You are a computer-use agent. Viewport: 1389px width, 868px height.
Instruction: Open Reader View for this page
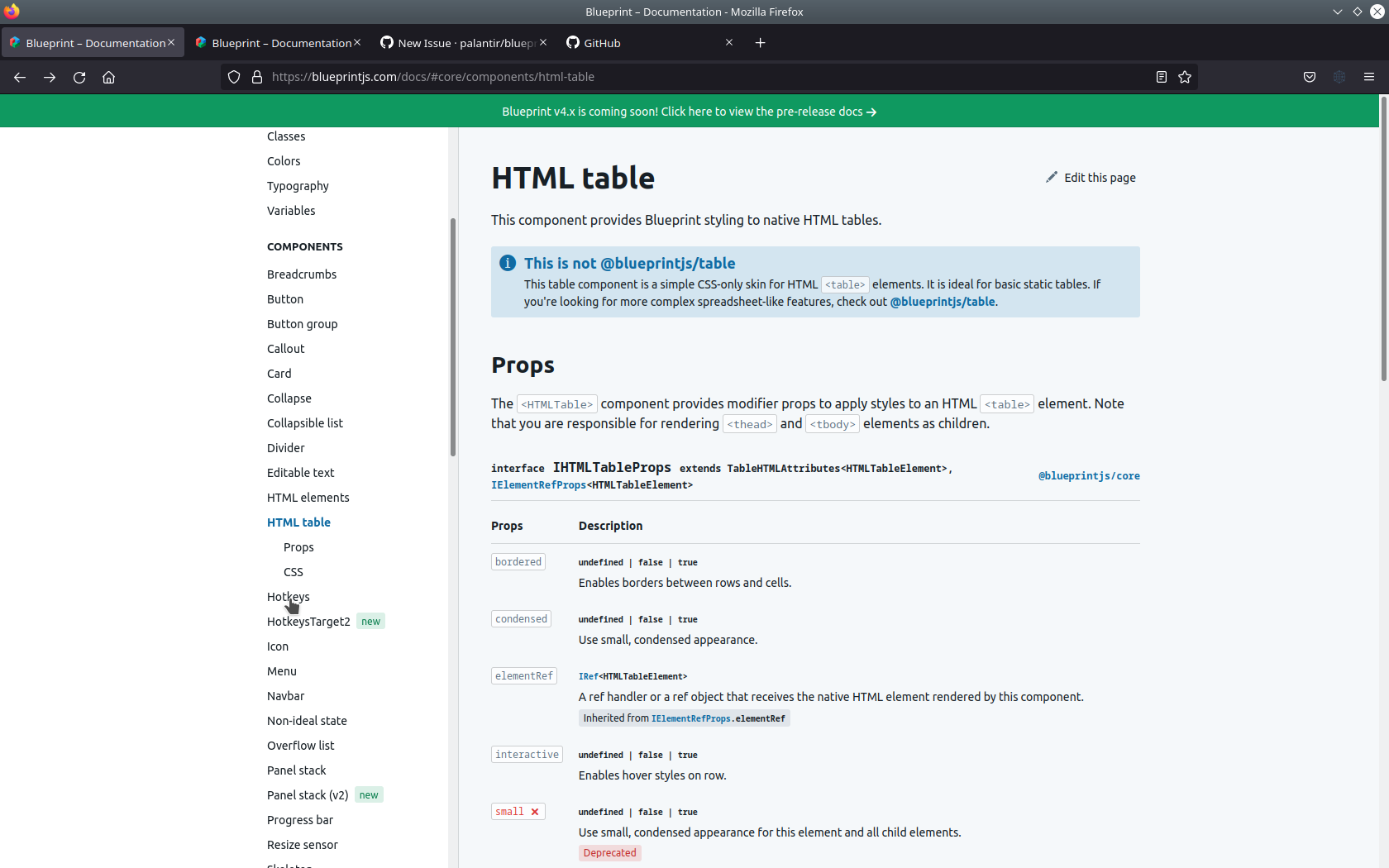[1161, 77]
